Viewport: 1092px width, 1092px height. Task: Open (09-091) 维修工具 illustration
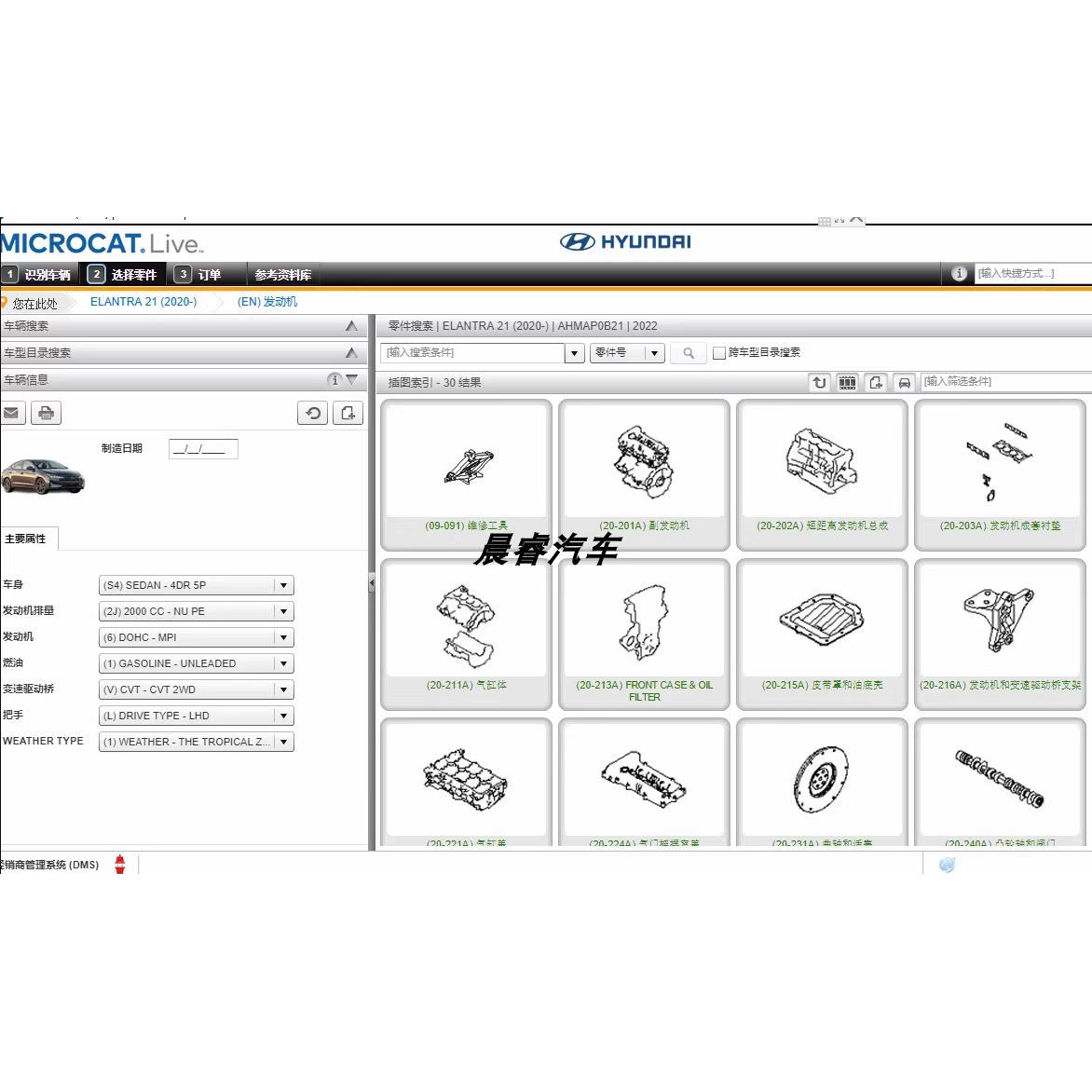(467, 474)
